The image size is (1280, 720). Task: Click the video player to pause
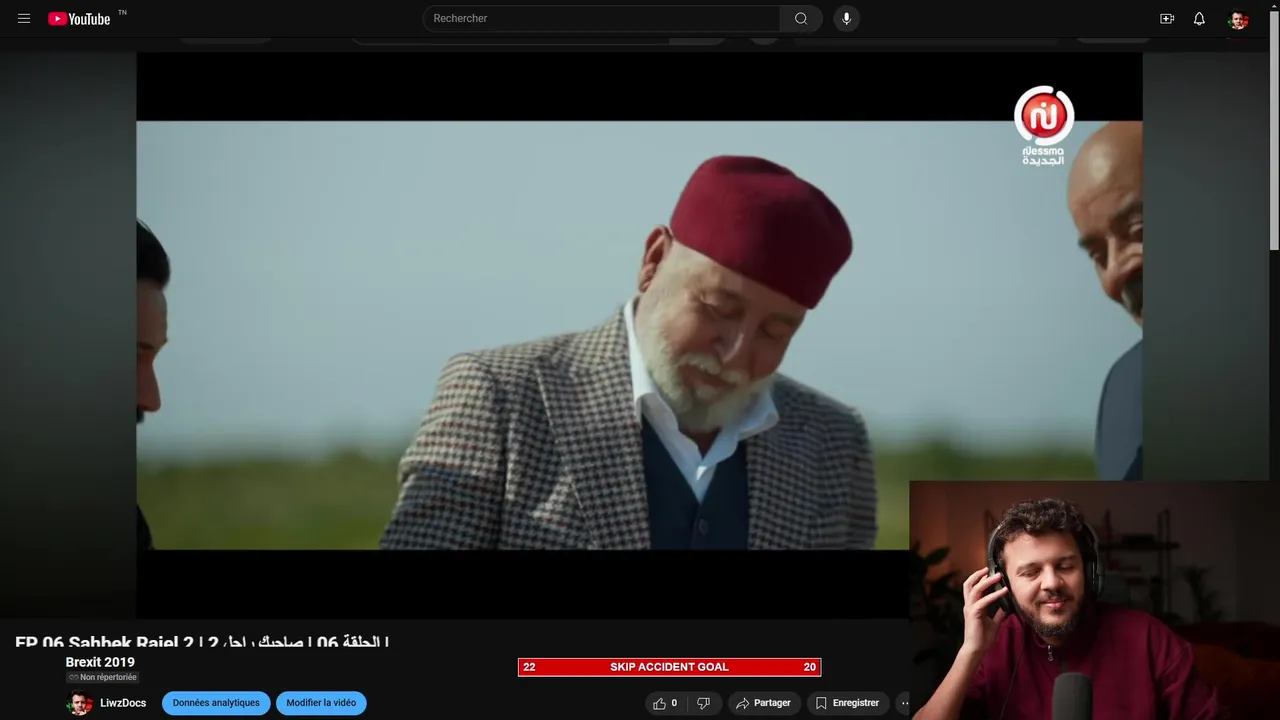point(639,335)
